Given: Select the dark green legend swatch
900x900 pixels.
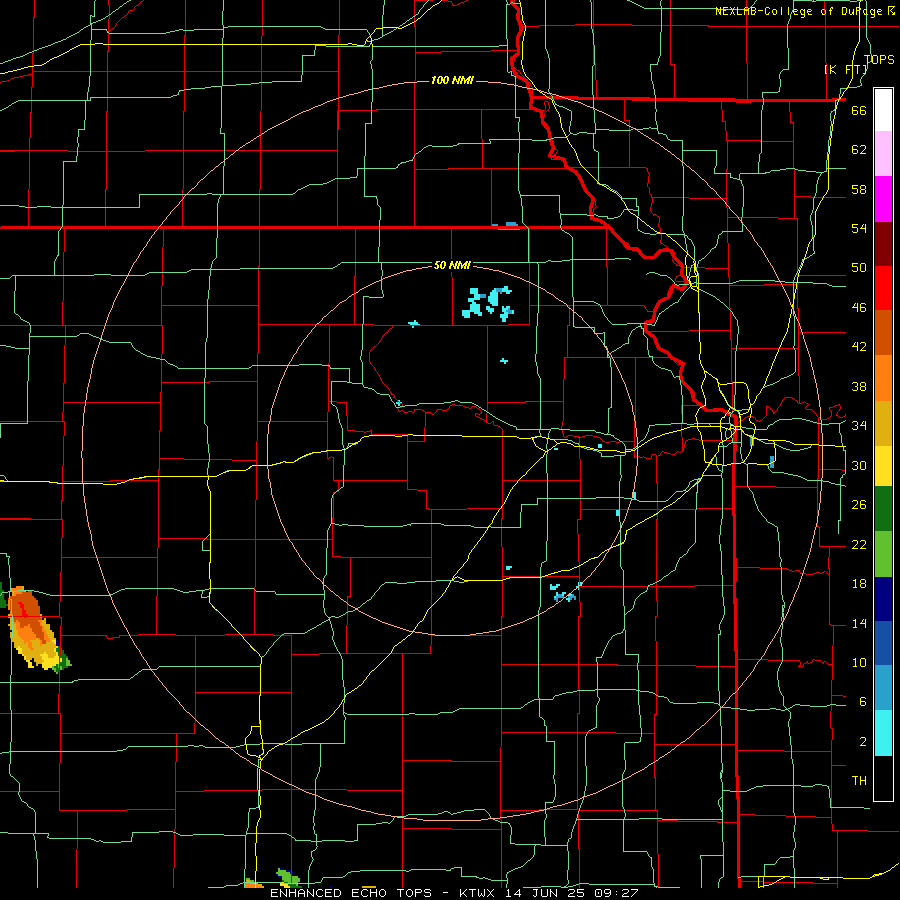Looking at the screenshot, I should [x=883, y=509].
